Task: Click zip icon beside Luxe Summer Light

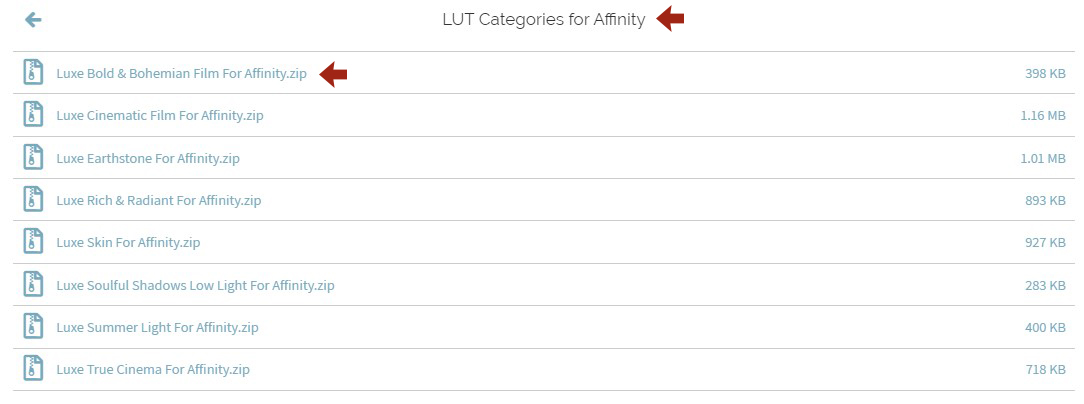Action: click(x=34, y=327)
